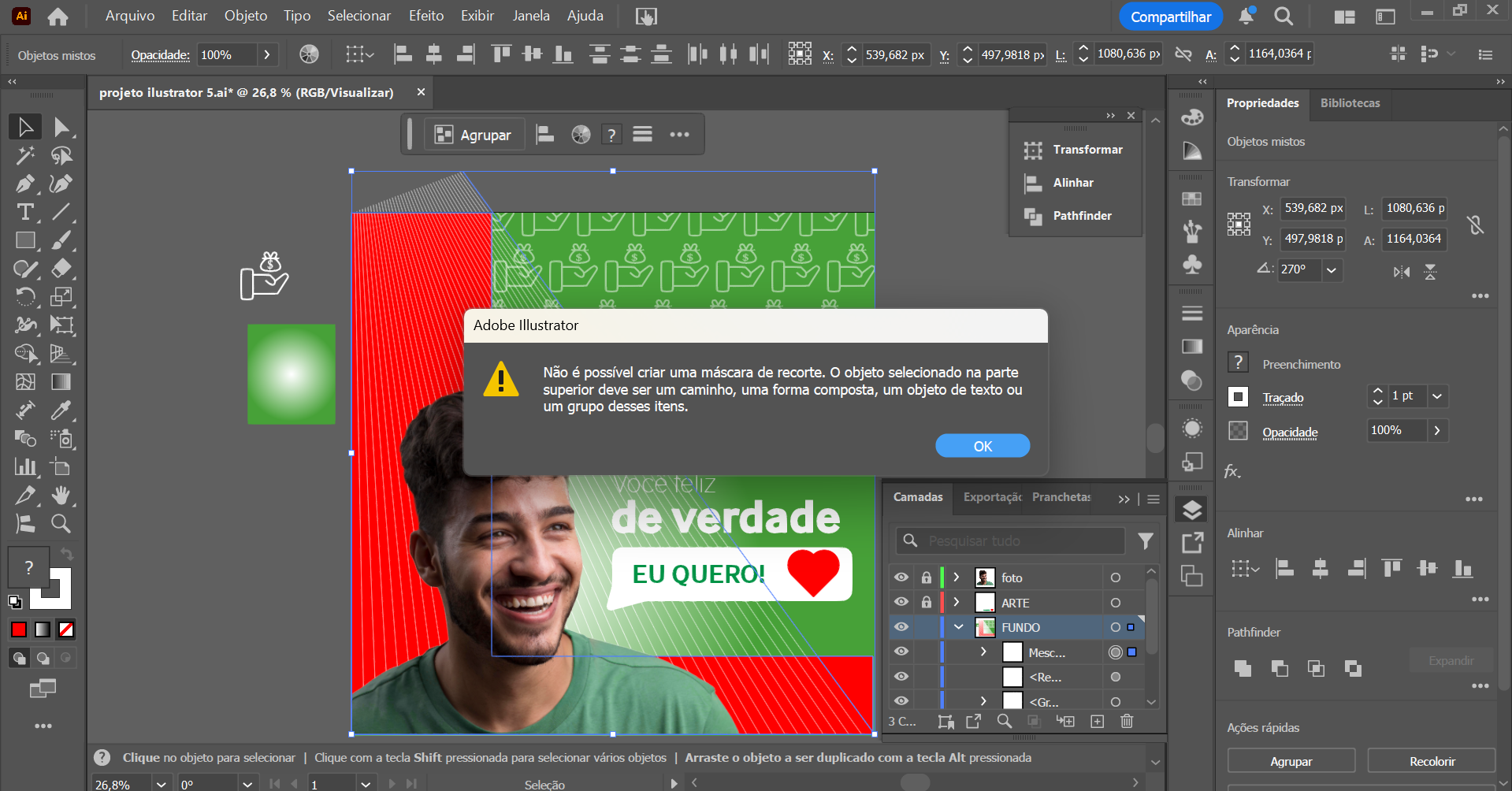Viewport: 1512px width, 791px height.
Task: Click the Home icon
Action: pyautogui.click(x=58, y=17)
